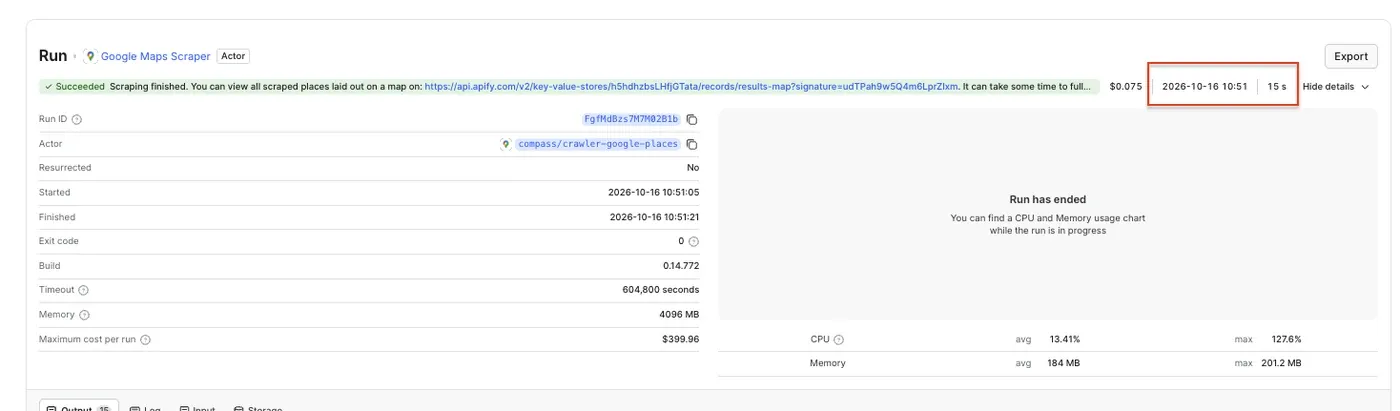Copy the compass/crawler-google-places actor name
Image resolution: width=1400 pixels, height=411 pixels.
[691, 144]
